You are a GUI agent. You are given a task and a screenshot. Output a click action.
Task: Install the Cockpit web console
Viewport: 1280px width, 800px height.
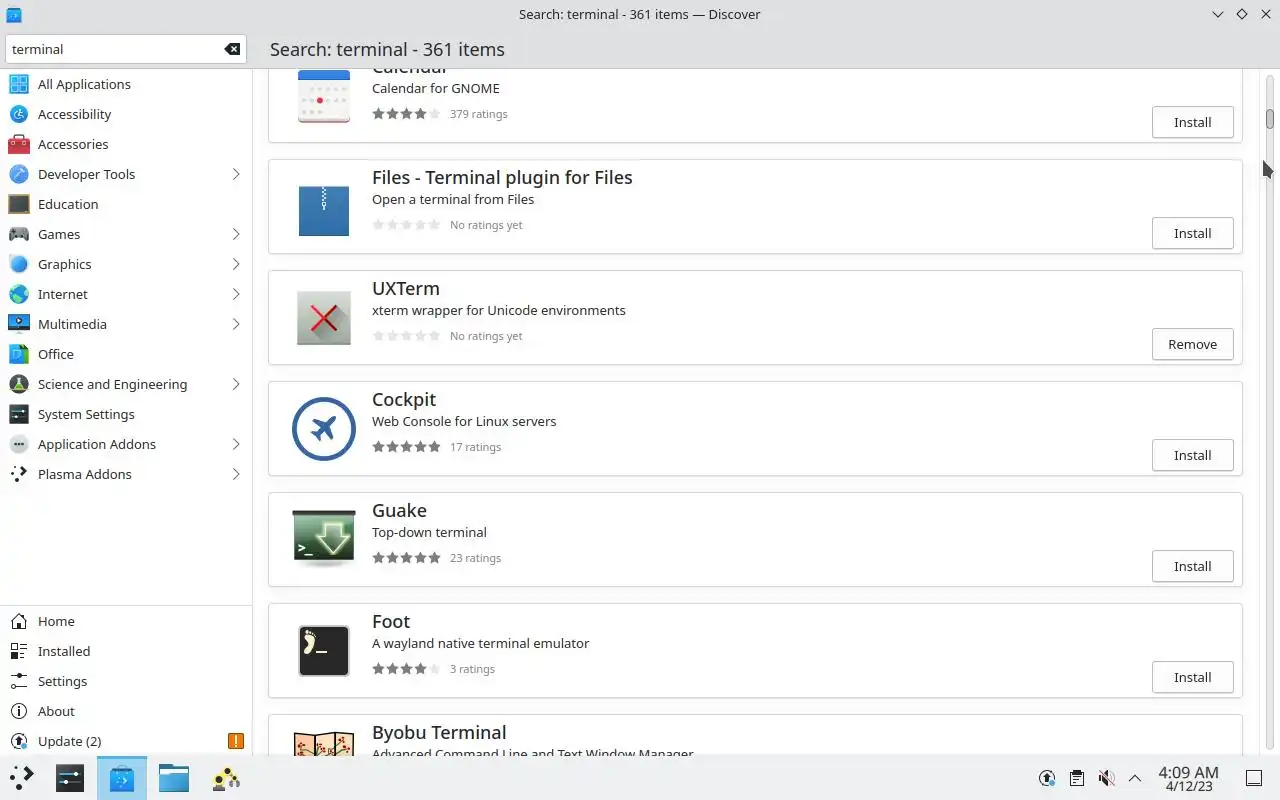(1192, 455)
